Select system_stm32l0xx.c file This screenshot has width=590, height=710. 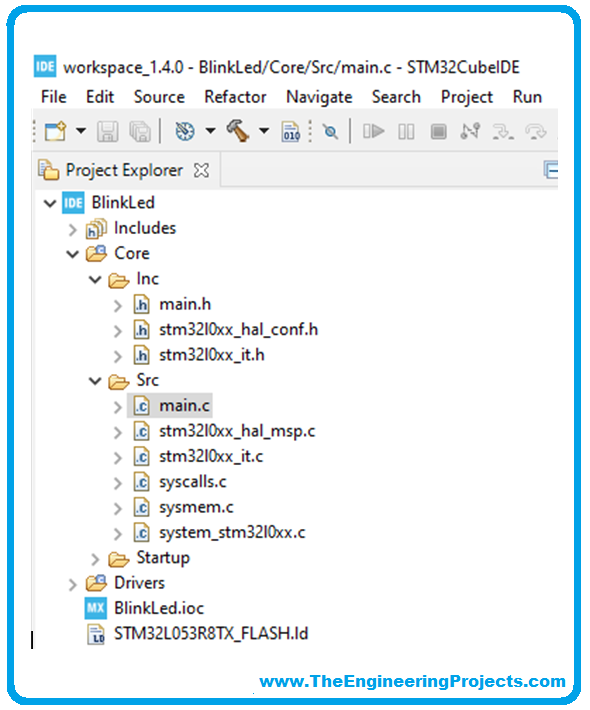tap(232, 533)
